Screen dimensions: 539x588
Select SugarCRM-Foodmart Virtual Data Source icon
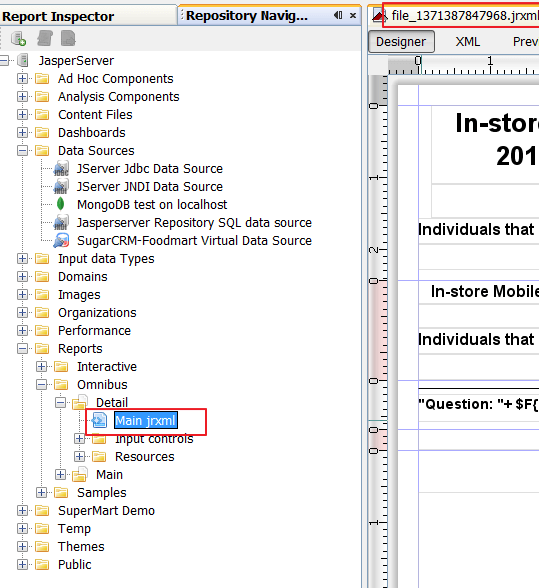(x=62, y=240)
